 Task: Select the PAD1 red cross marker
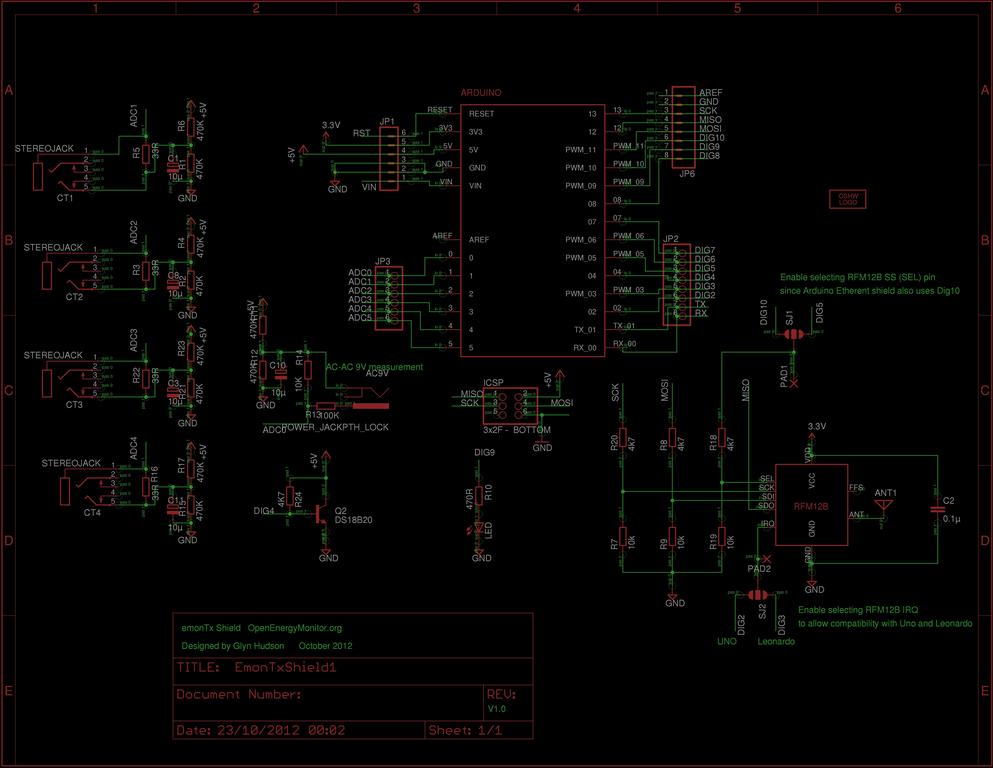(794, 384)
